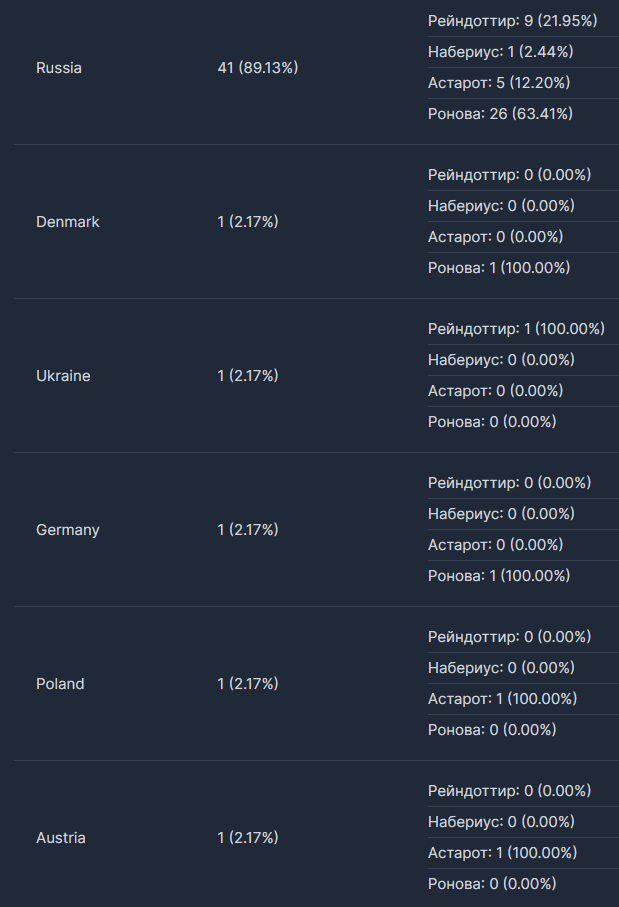This screenshot has height=907, width=619.
Task: Select the Denmark country cell
Action: (68, 222)
